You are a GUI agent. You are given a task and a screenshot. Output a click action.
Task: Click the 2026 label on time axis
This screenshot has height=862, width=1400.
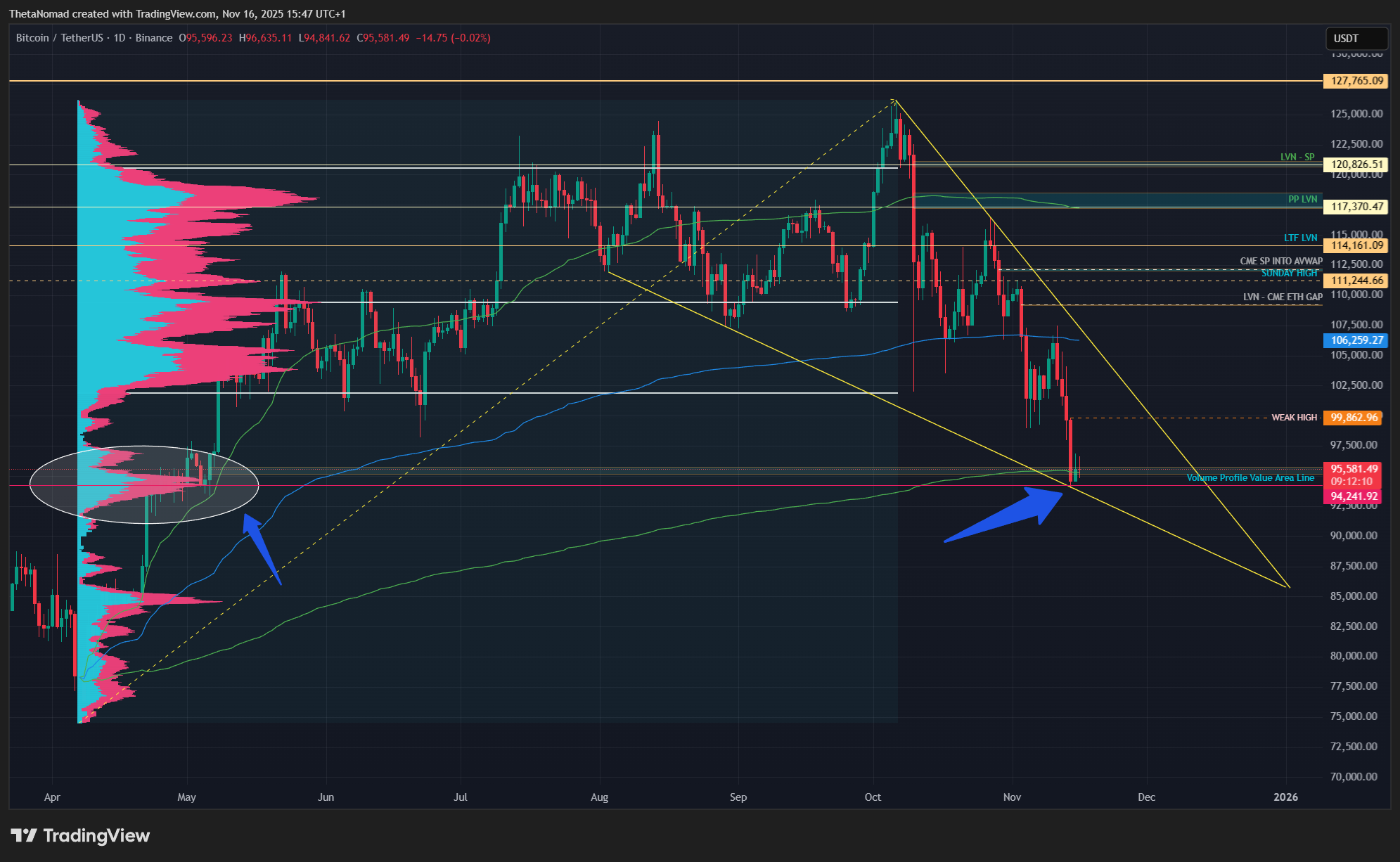1285,797
